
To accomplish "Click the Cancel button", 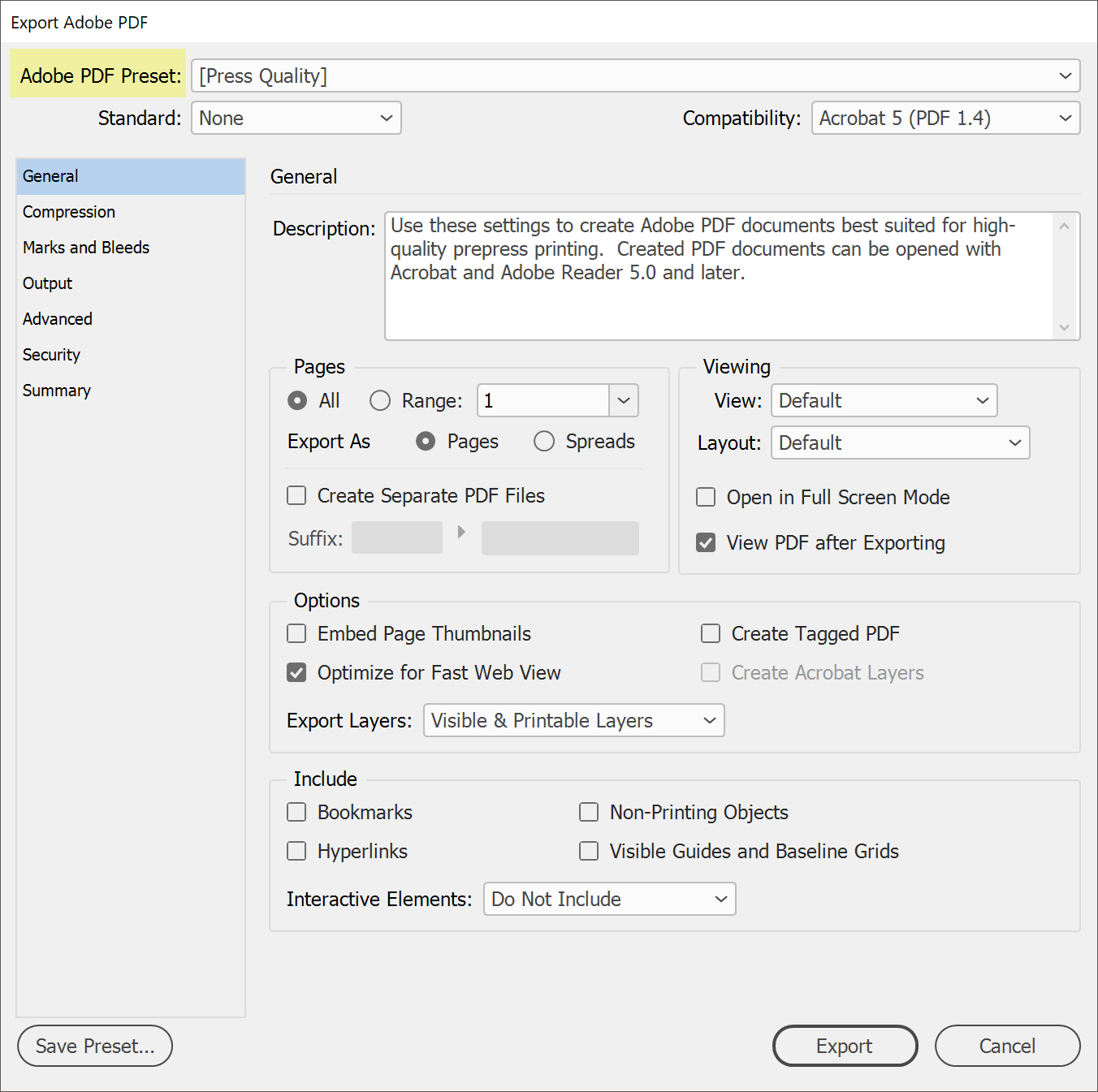I will (1007, 1046).
